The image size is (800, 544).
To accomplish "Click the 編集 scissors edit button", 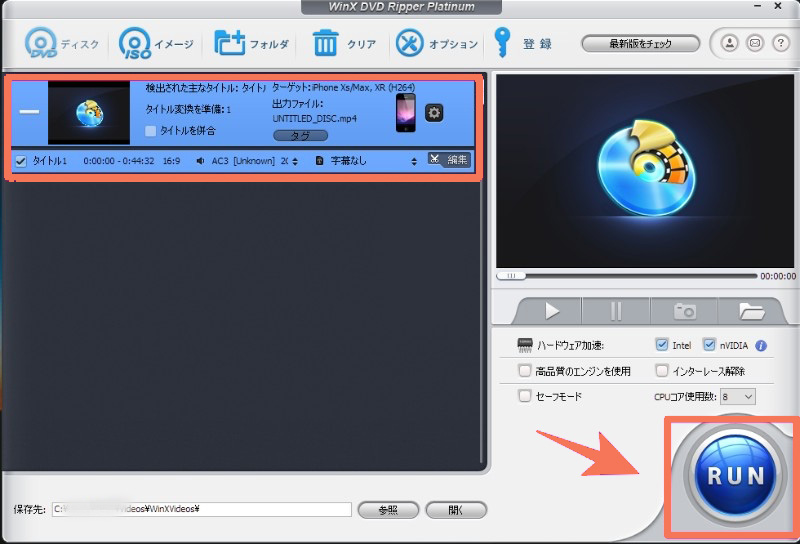I will [x=448, y=160].
